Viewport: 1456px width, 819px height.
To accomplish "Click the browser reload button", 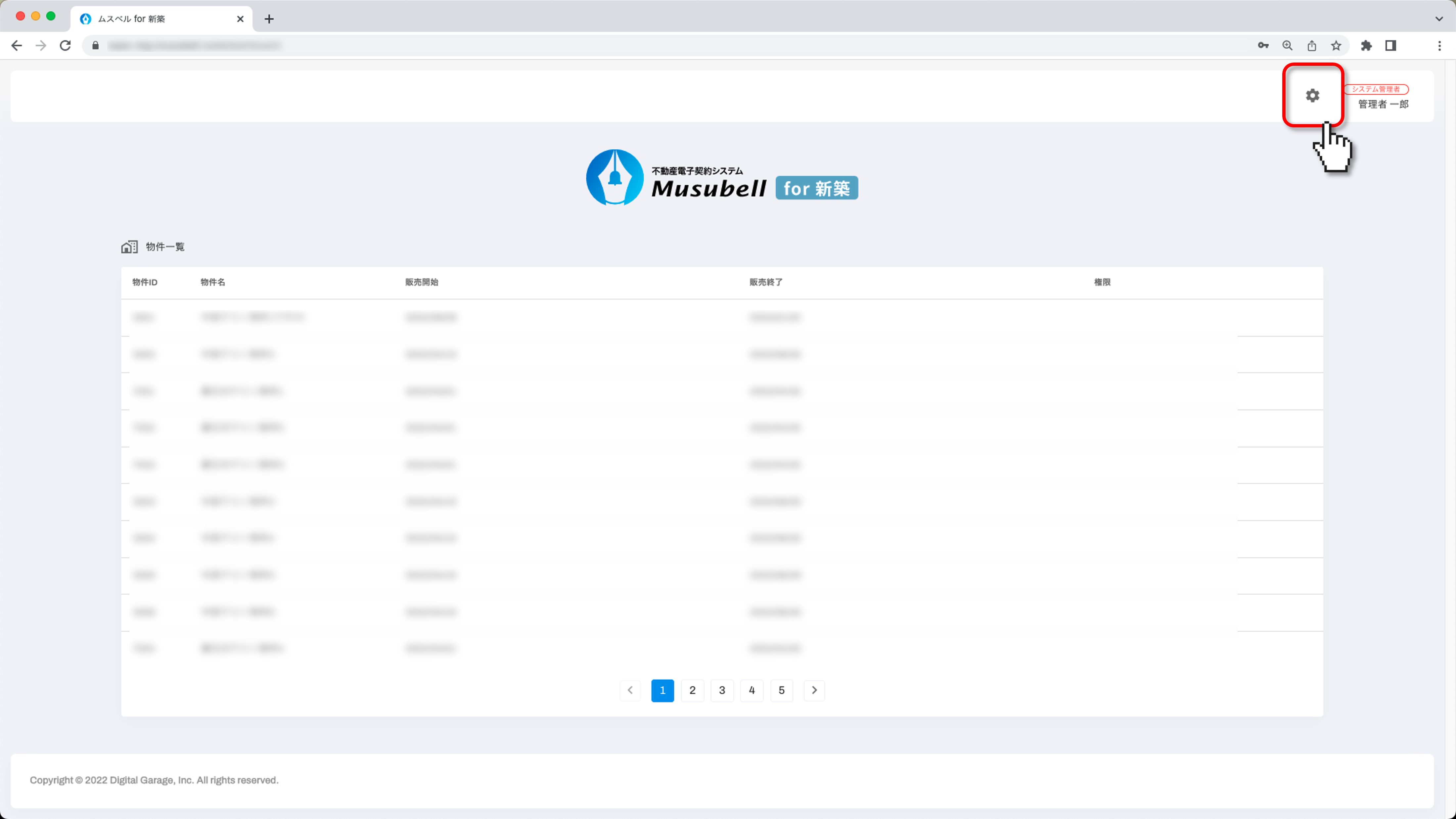I will coord(66,46).
